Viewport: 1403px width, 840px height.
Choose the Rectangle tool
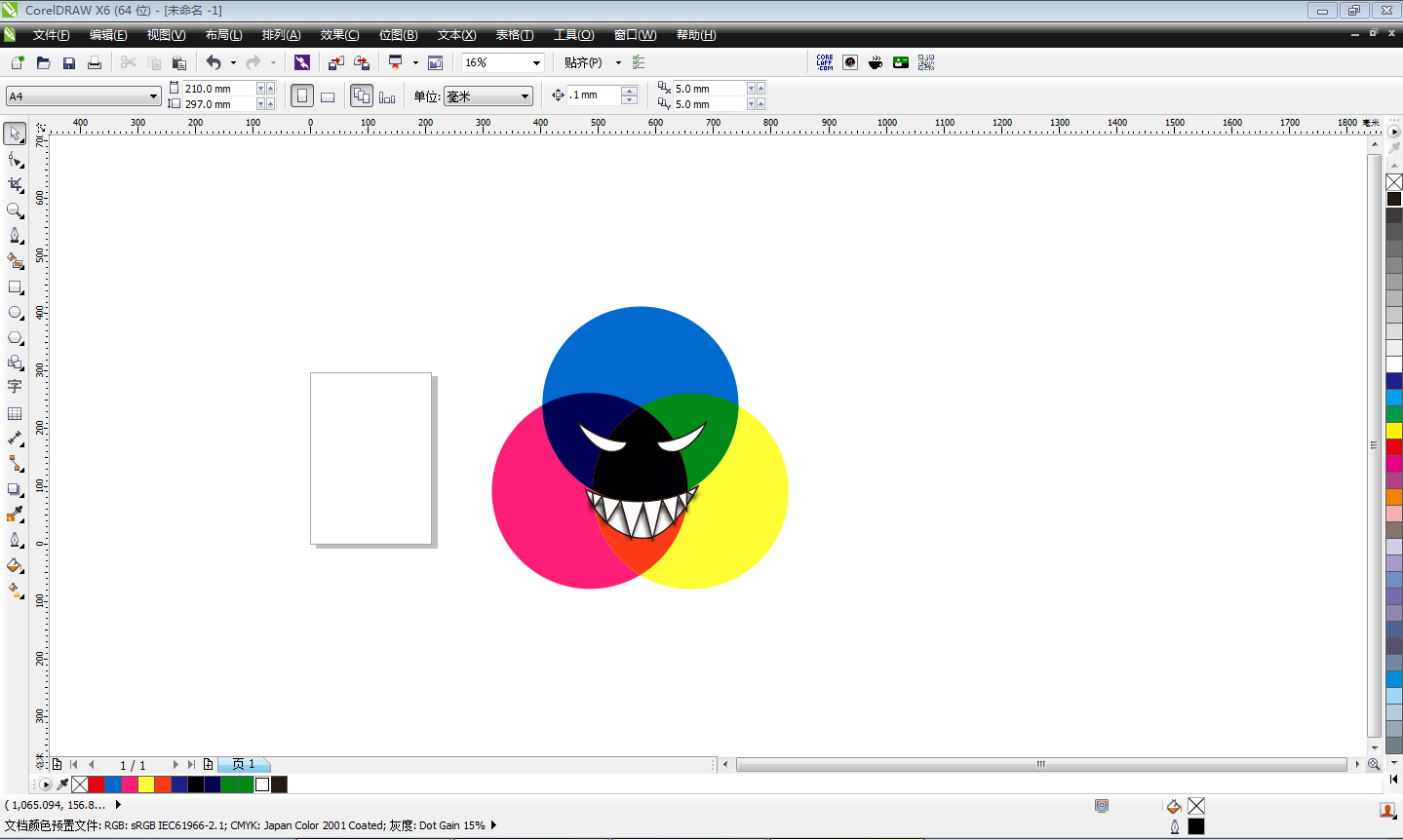click(x=15, y=287)
